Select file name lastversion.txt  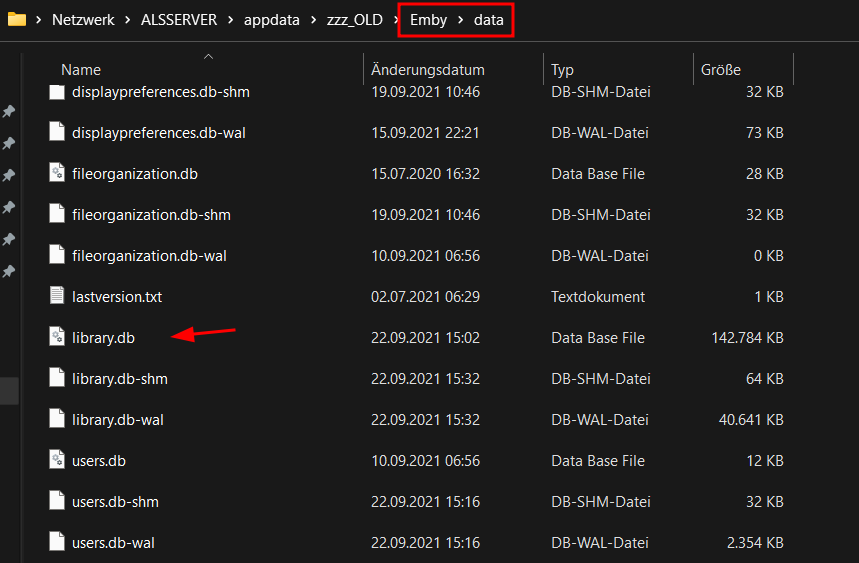click(117, 297)
